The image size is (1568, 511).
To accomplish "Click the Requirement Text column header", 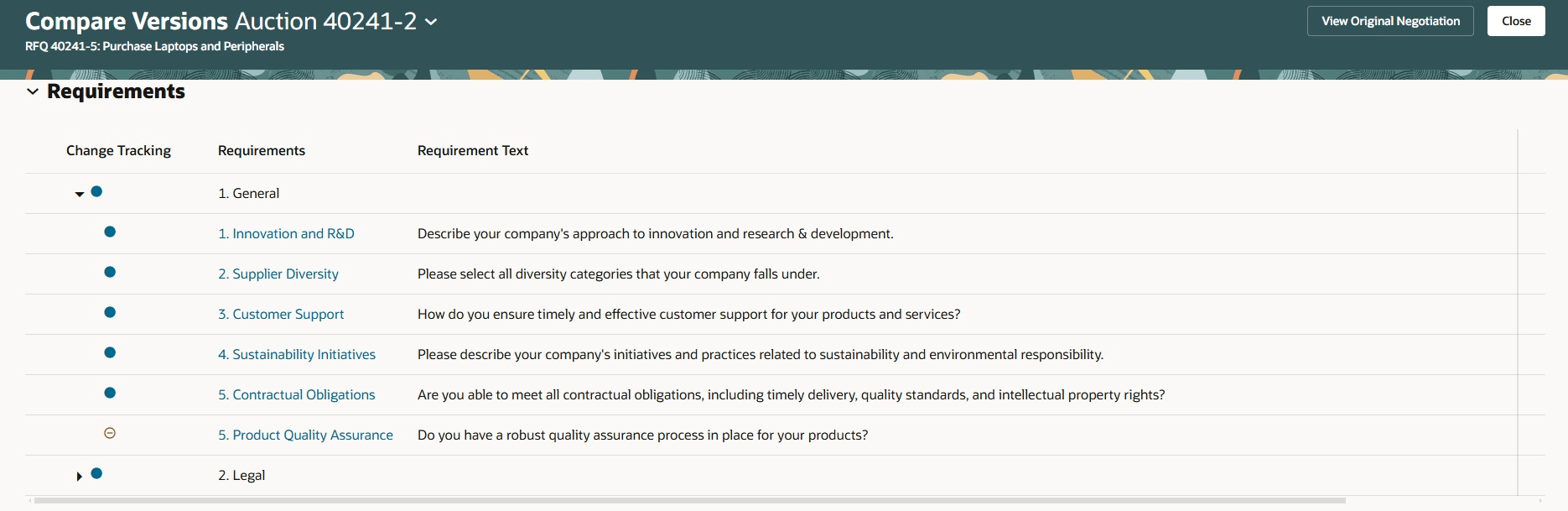I will (473, 150).
